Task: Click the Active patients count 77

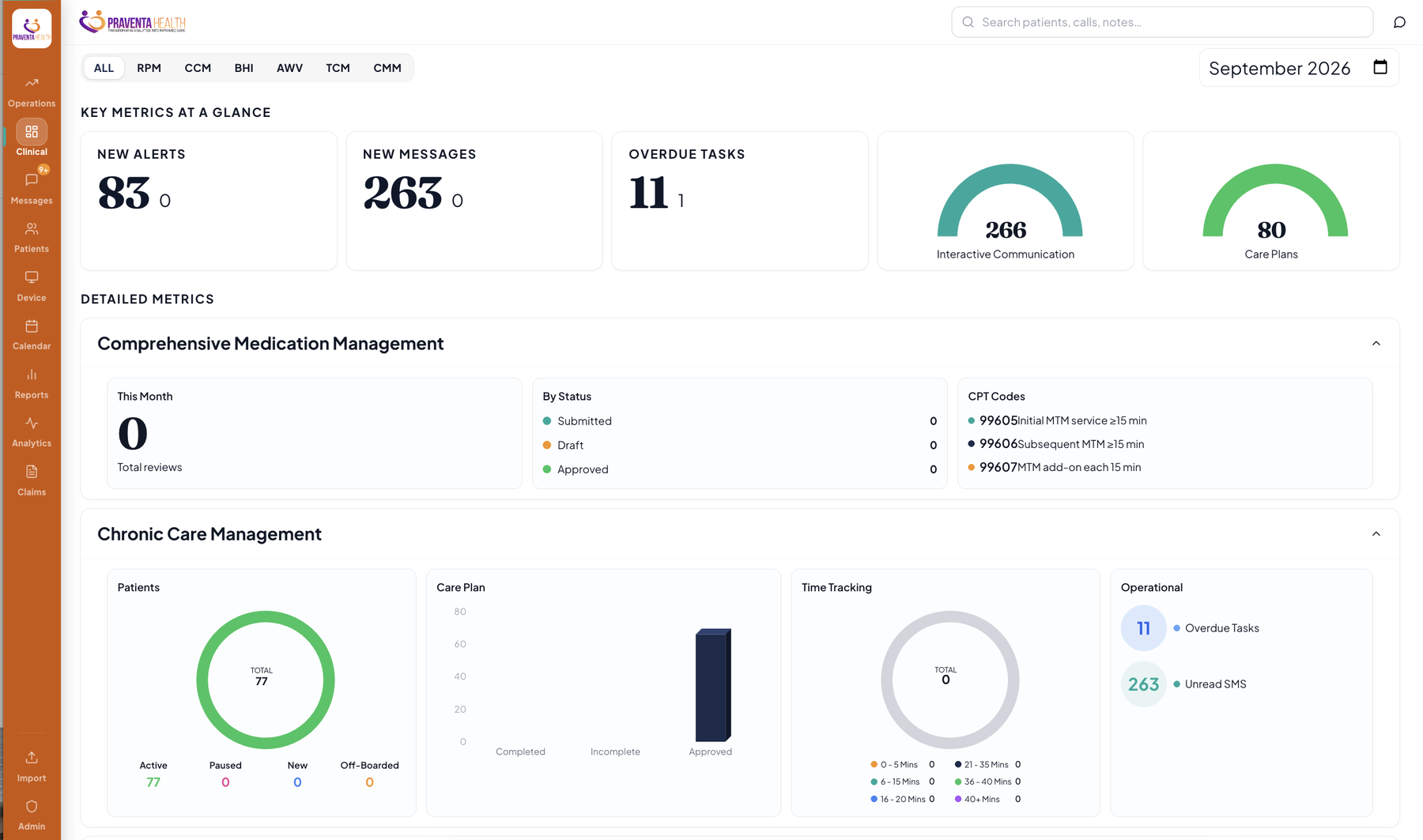Action: (x=153, y=782)
